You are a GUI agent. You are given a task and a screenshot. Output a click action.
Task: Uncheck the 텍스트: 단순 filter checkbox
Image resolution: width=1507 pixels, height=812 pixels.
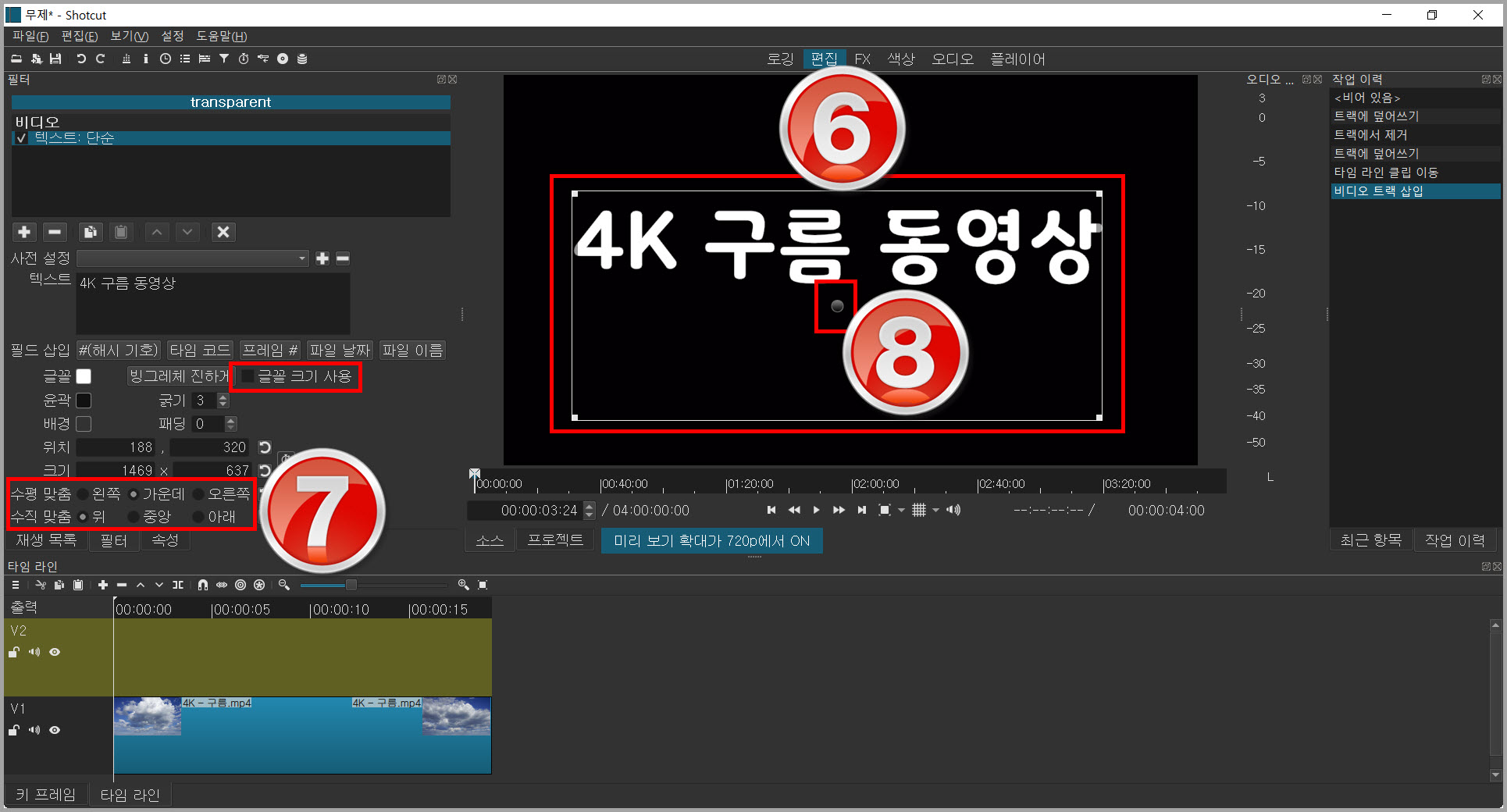[x=21, y=138]
